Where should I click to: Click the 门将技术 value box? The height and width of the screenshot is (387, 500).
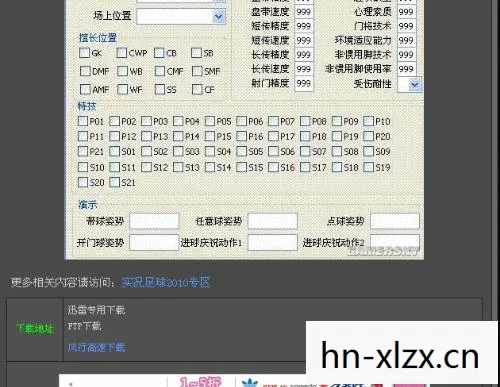point(406,26)
